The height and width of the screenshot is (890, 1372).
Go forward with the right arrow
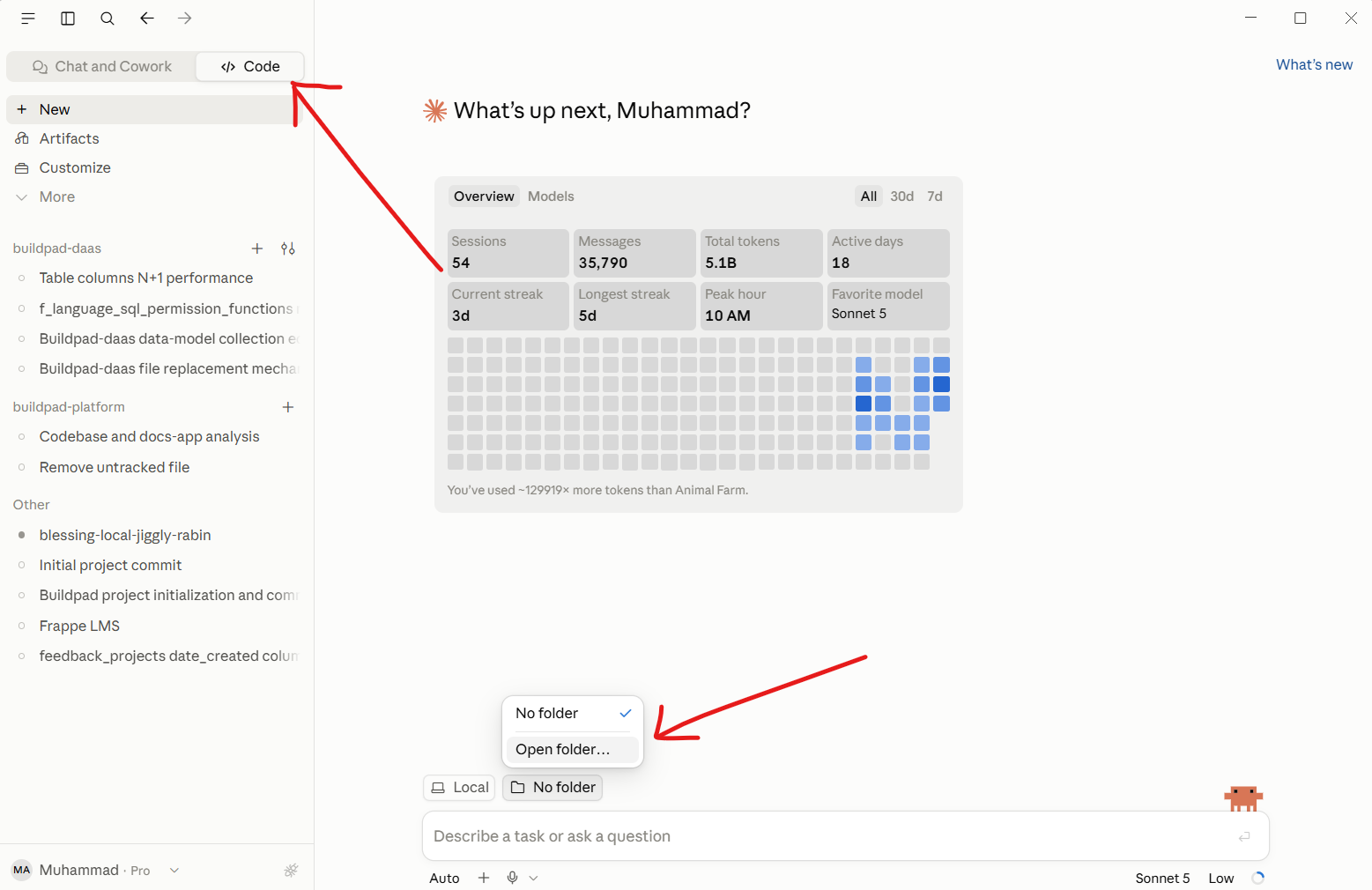[184, 19]
